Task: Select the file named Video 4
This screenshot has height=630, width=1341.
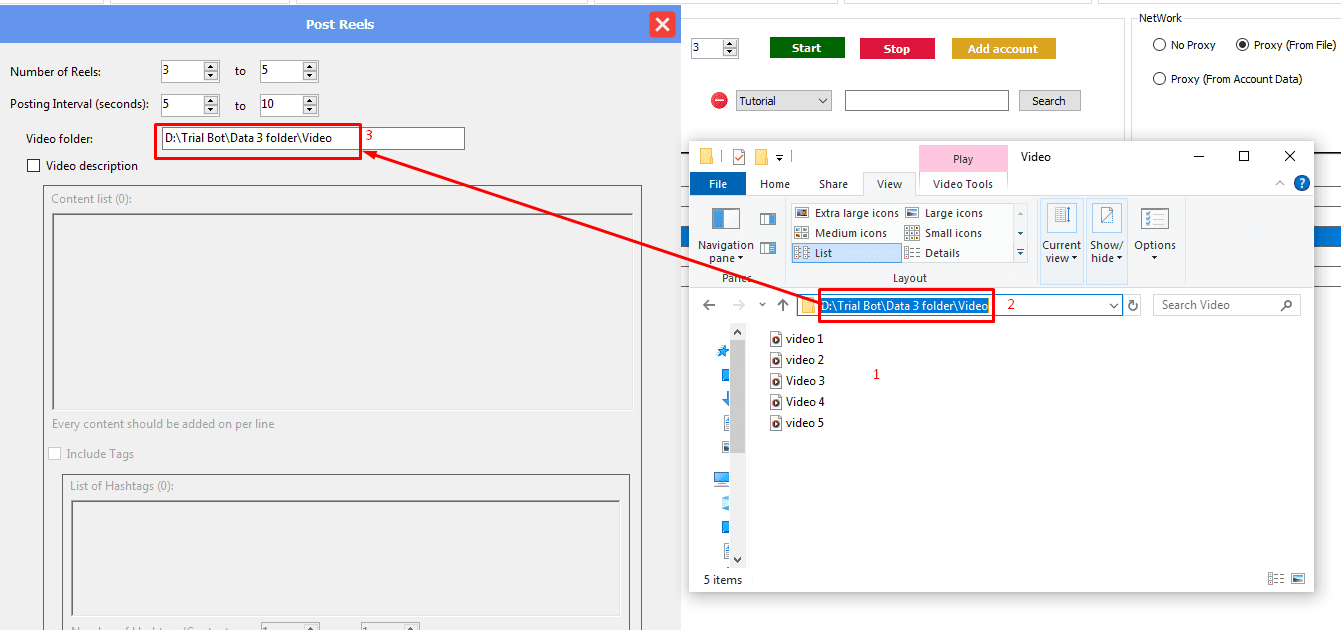Action: tap(797, 402)
